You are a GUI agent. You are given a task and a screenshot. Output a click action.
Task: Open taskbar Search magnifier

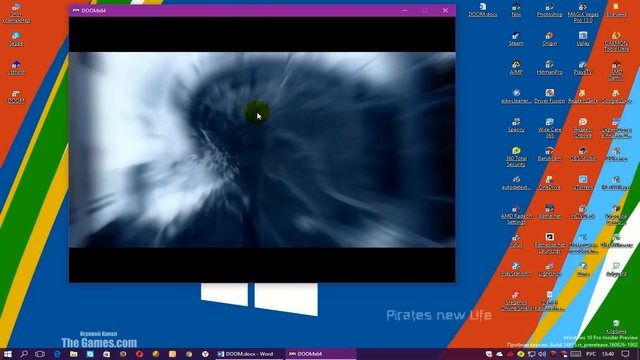(24, 354)
